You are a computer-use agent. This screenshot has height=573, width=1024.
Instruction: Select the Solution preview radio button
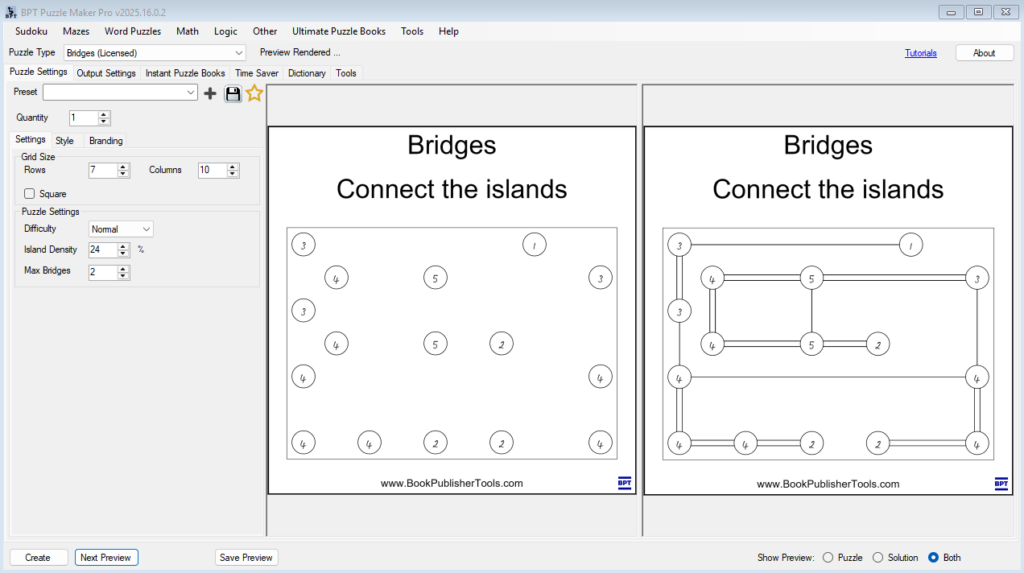pos(878,557)
